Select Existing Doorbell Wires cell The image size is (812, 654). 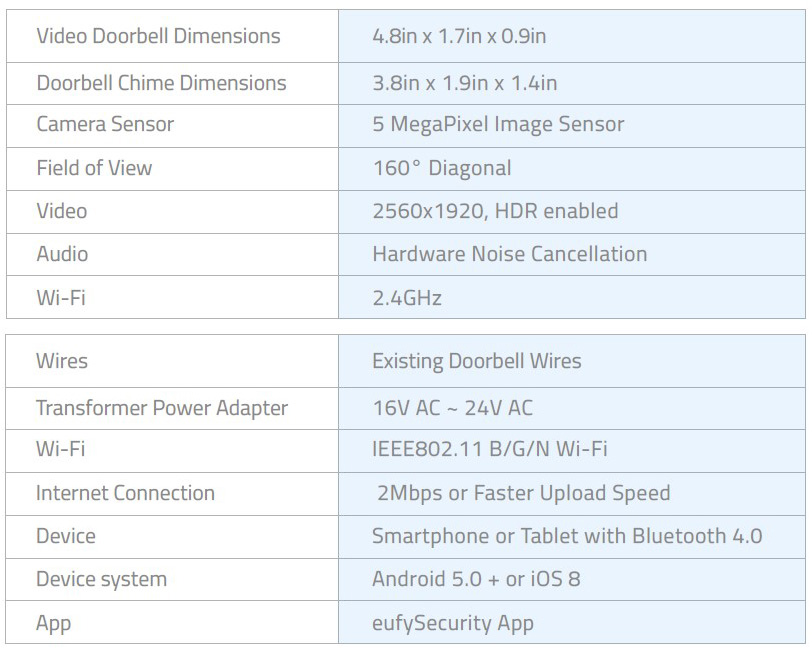tap(572, 361)
